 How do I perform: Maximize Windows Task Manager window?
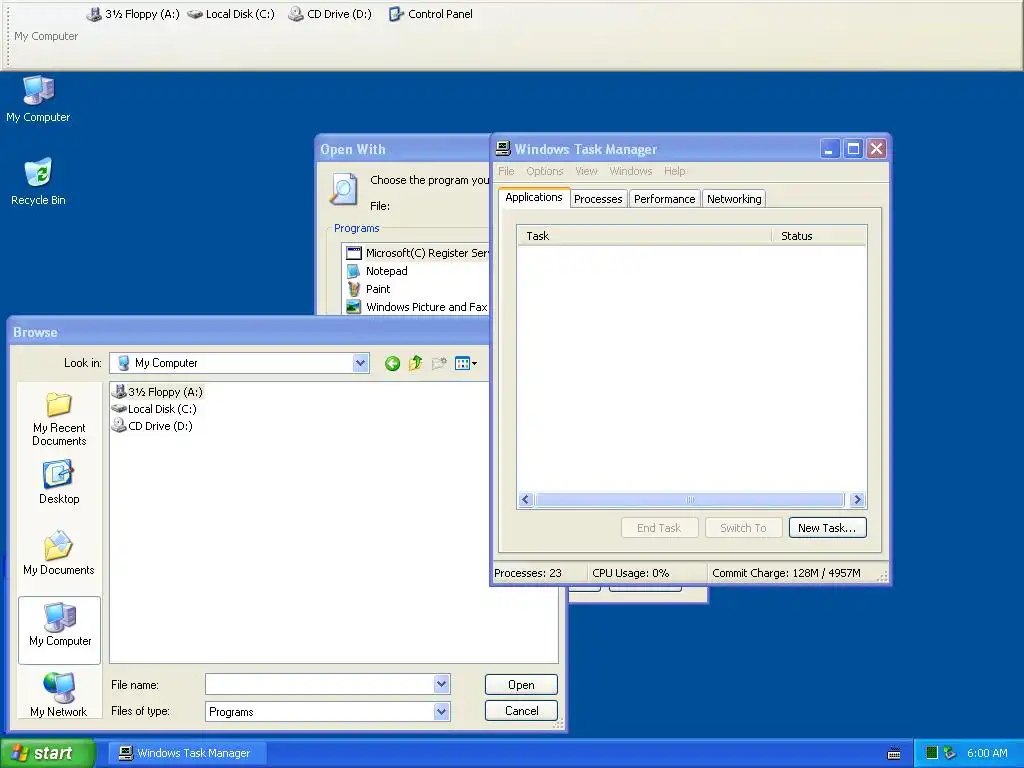(x=853, y=150)
